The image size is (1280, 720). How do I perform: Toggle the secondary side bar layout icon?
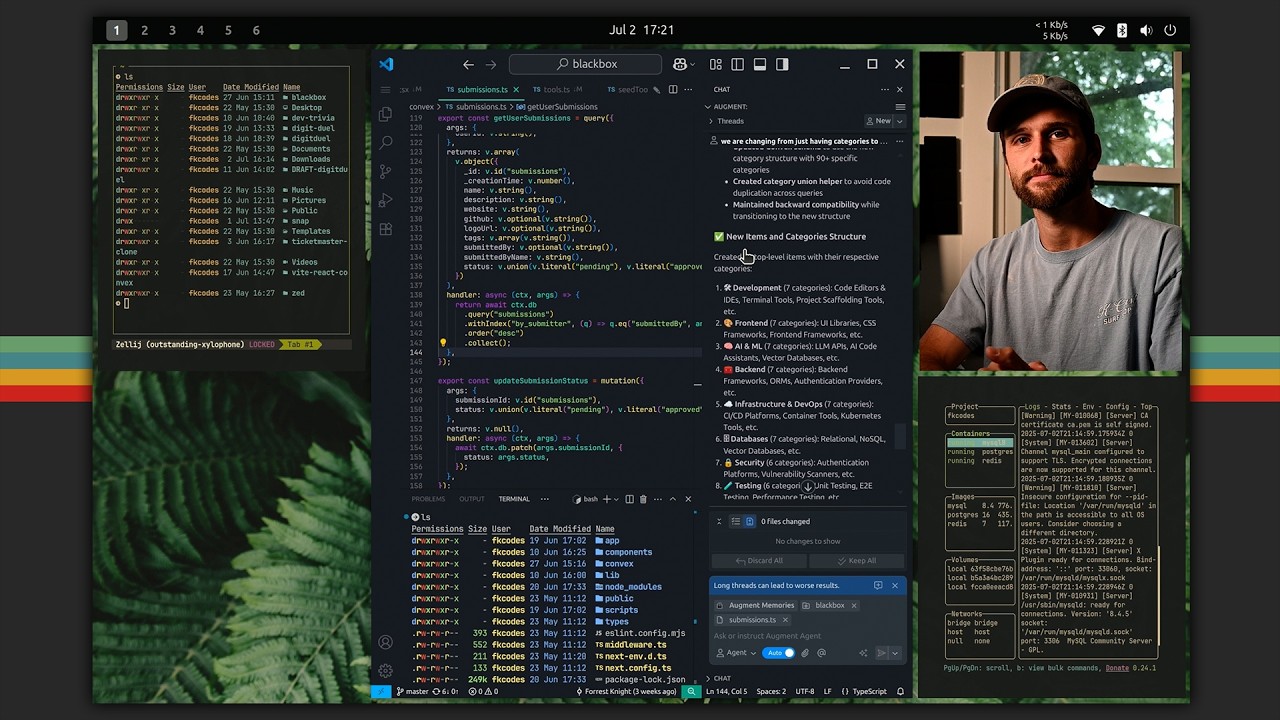(782, 64)
